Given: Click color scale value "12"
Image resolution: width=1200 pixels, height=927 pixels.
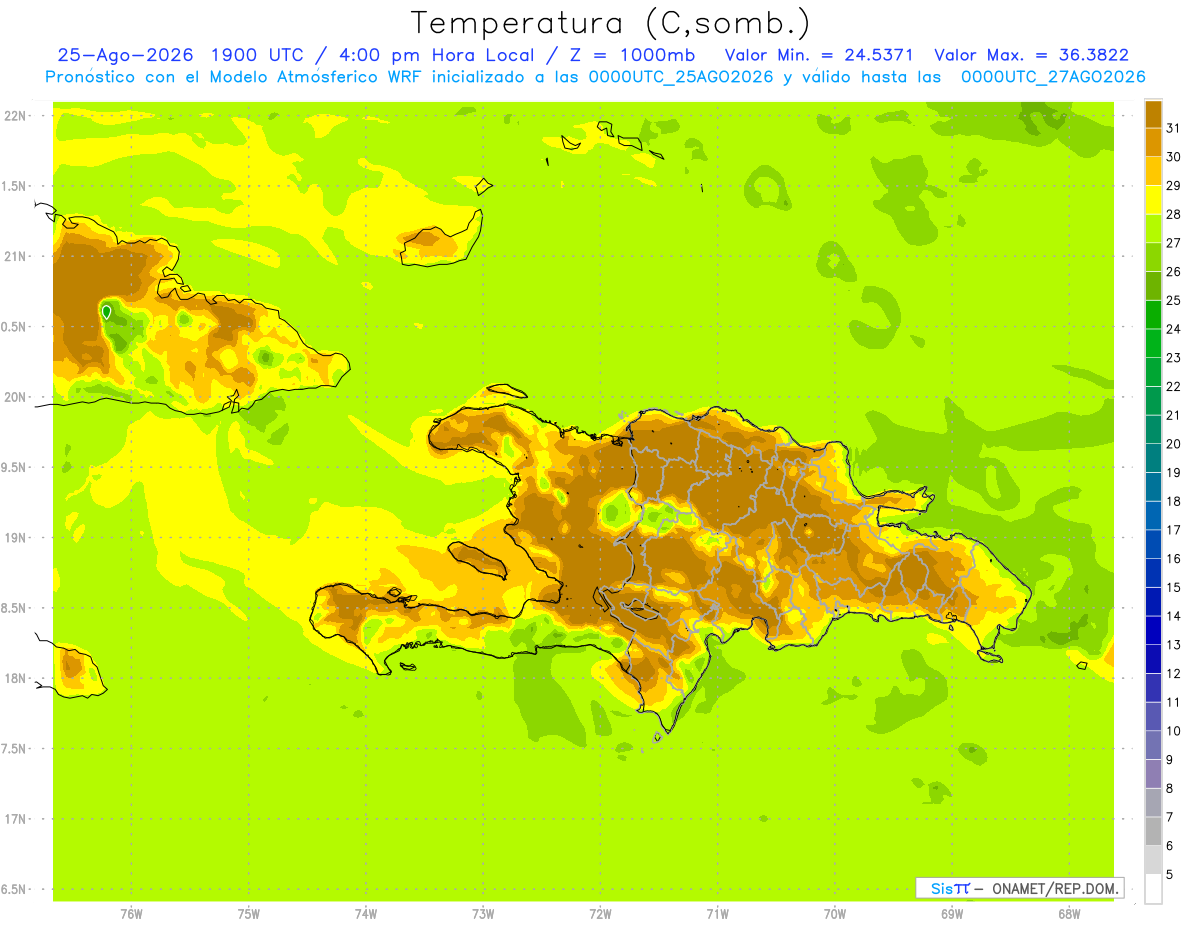Looking at the screenshot, I should pyautogui.click(x=1174, y=673).
